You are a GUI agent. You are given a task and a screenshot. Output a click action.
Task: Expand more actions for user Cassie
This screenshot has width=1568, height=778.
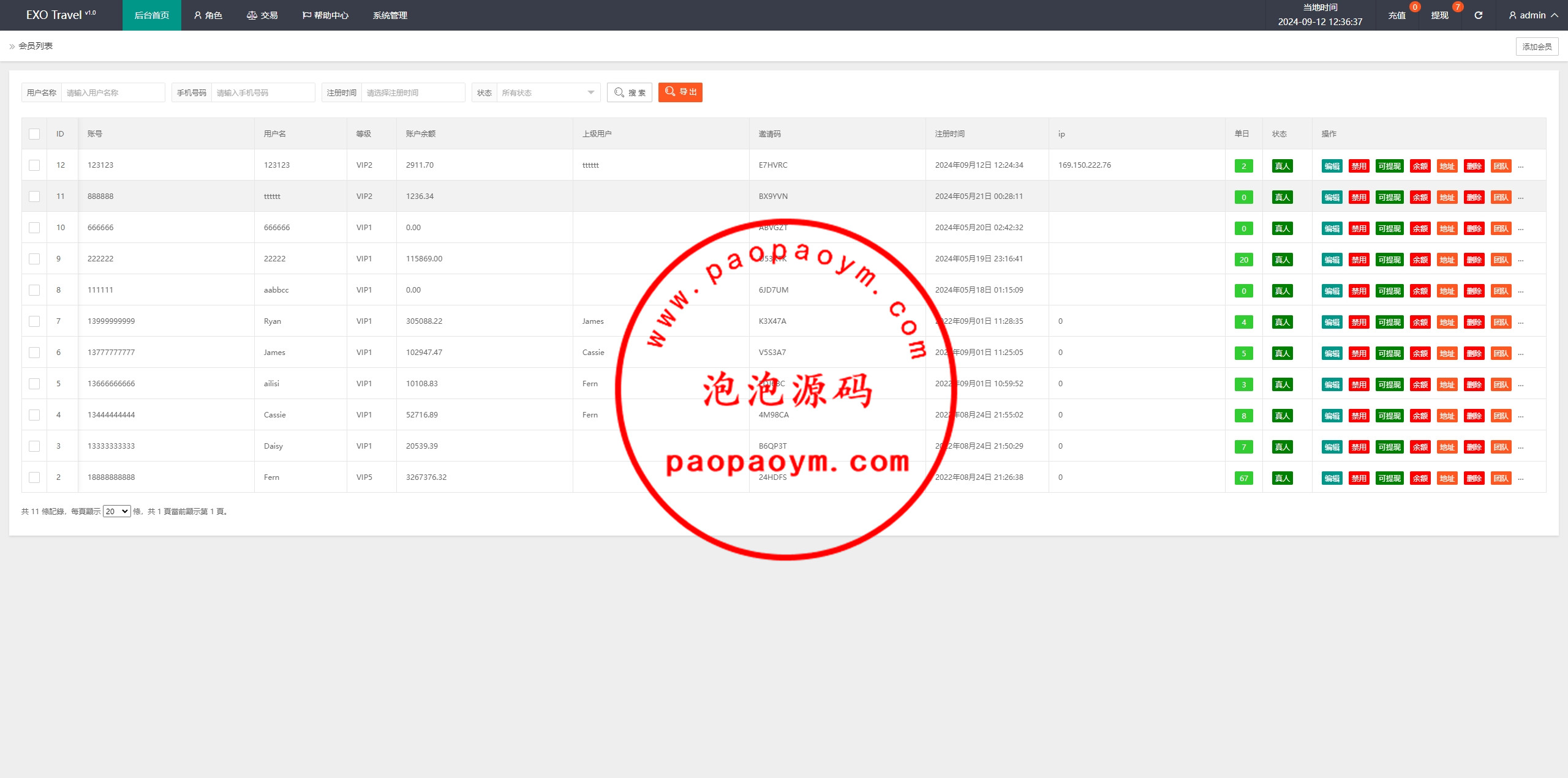1520,416
